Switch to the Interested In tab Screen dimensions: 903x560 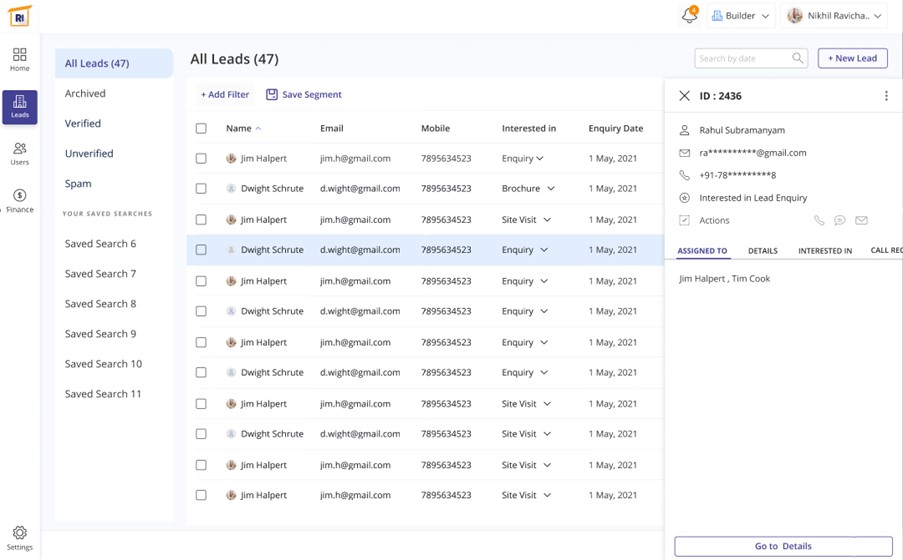tap(825, 251)
